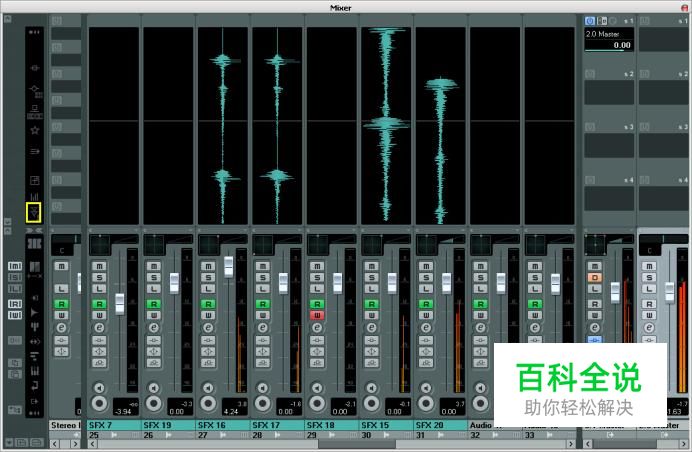Expand the routing arrows above the fader panel
Screen dimensions: 692x452
click(x=34, y=230)
